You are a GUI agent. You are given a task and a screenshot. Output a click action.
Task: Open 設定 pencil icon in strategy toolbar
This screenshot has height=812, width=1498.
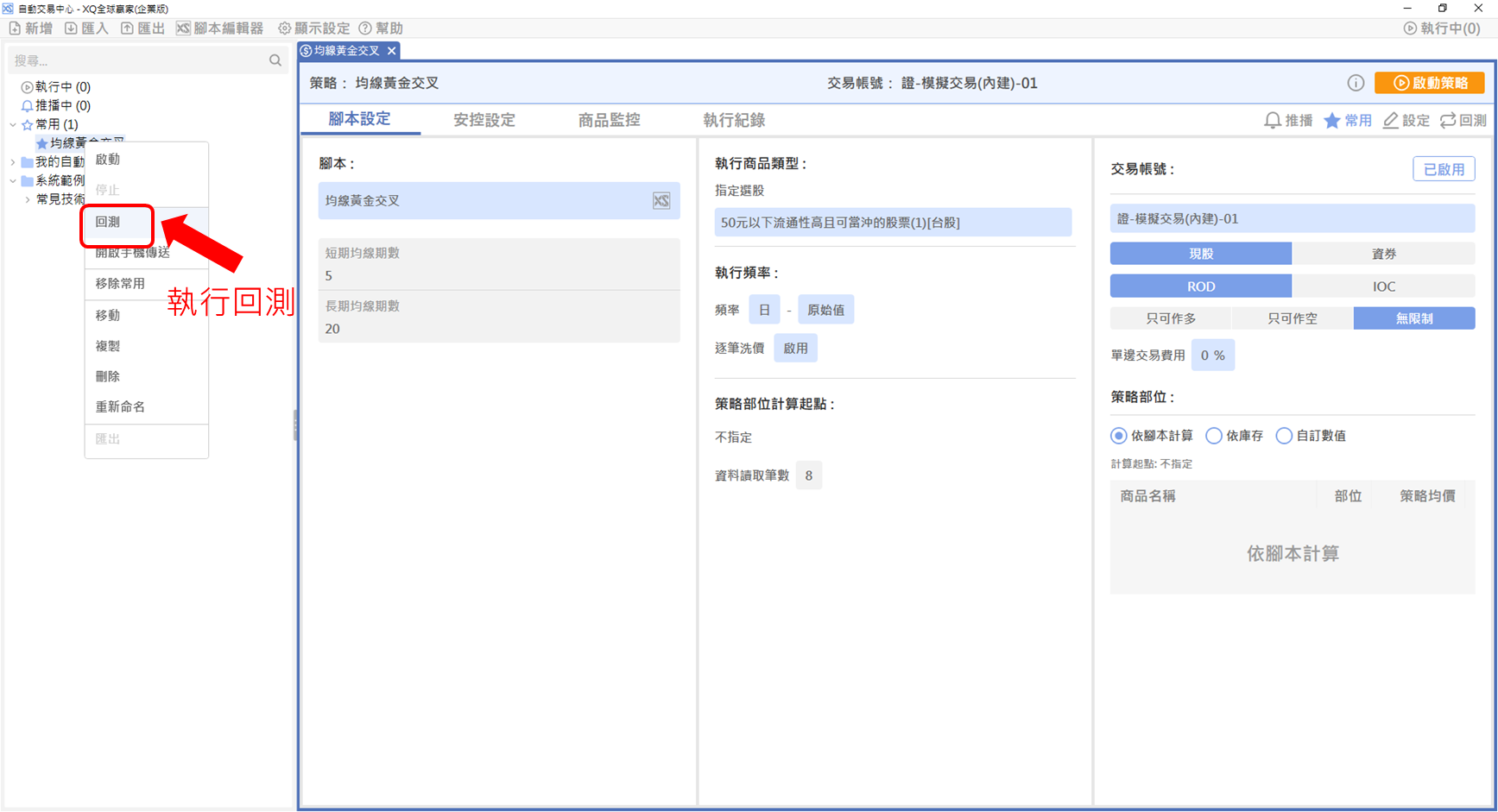coord(1390,121)
